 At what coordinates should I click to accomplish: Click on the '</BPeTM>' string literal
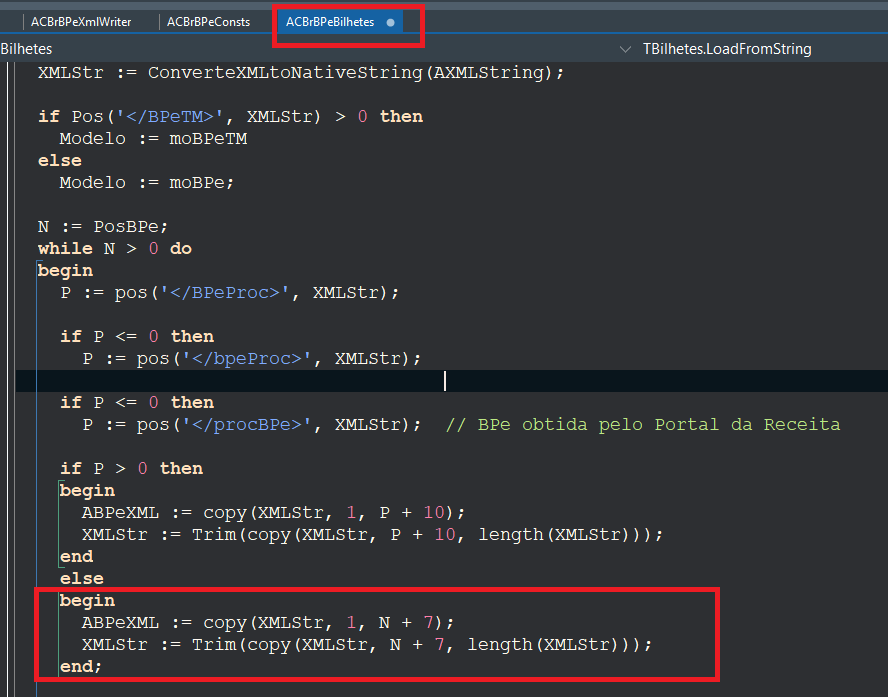[170, 117]
